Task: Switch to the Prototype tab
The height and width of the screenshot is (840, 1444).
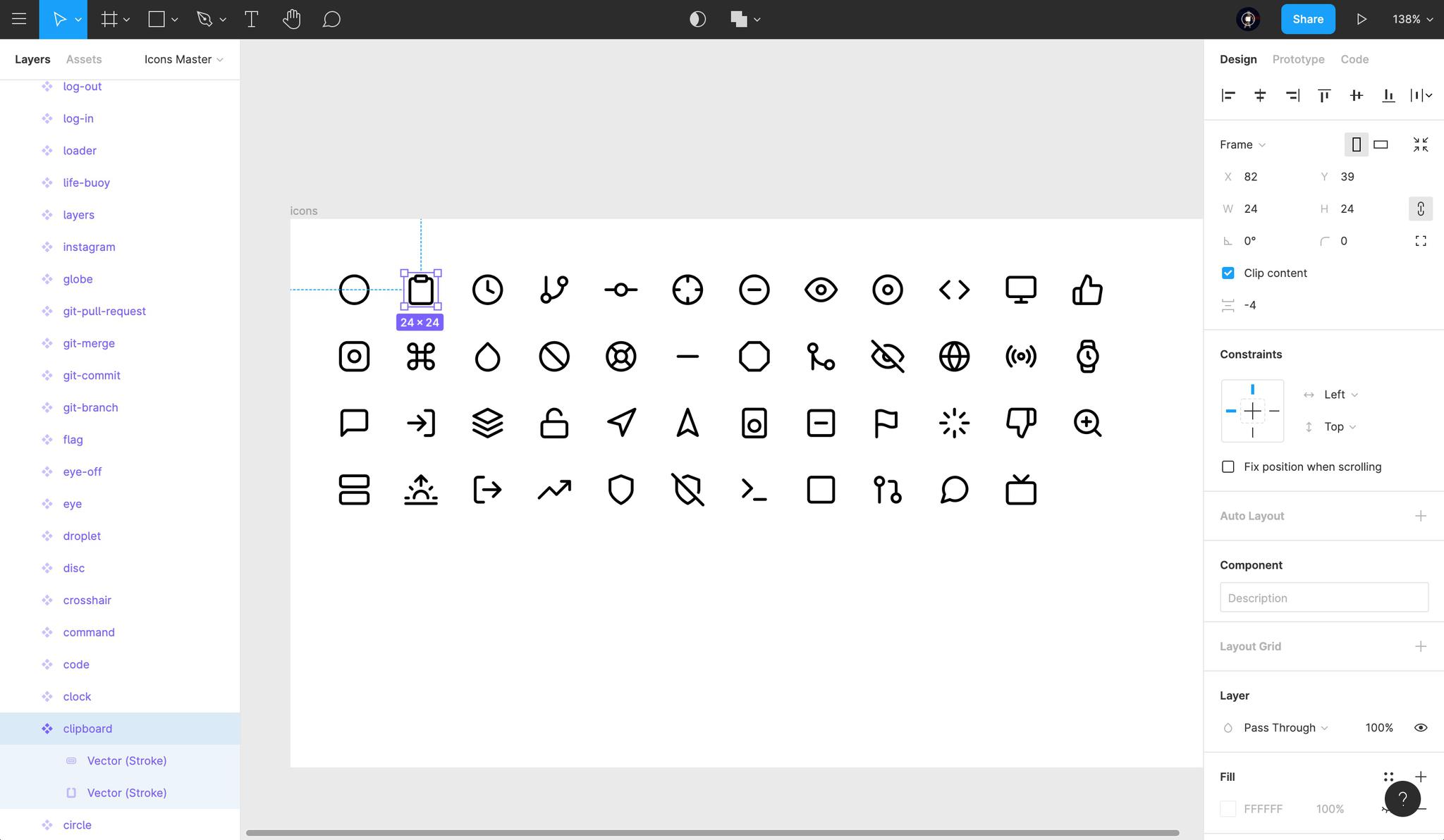Action: (x=1297, y=59)
